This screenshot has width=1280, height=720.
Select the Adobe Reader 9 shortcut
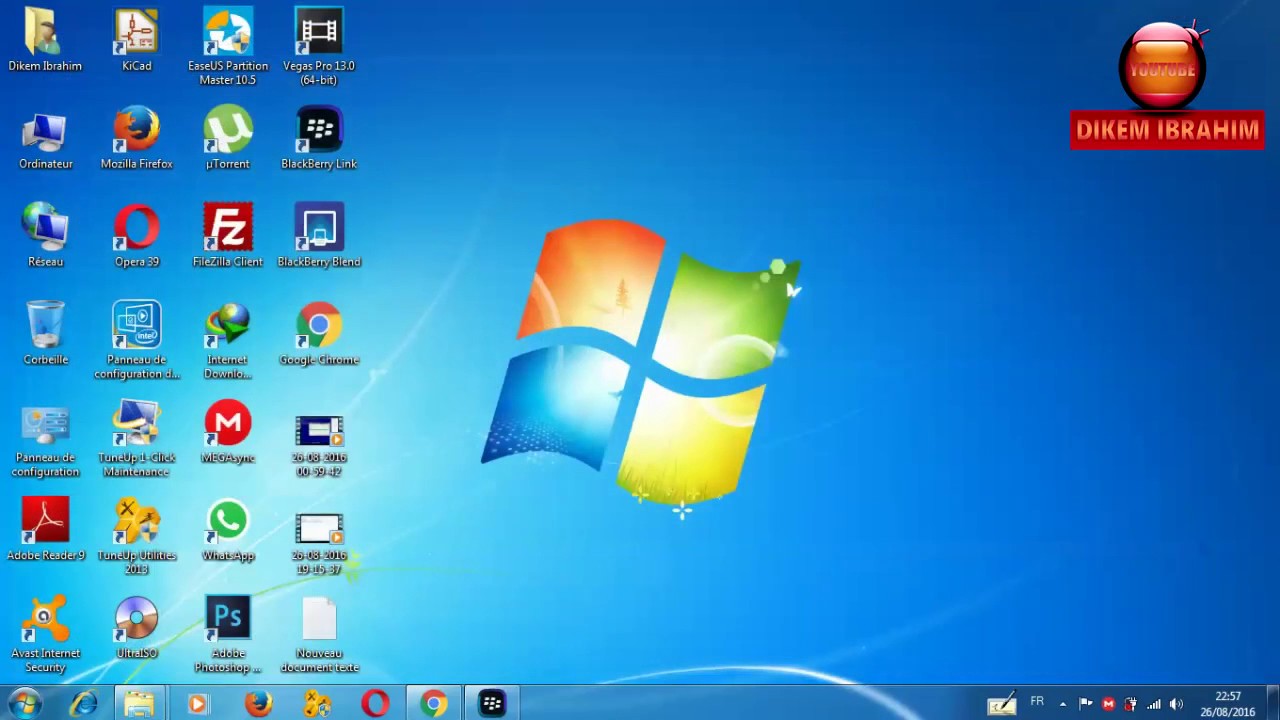tap(45, 530)
